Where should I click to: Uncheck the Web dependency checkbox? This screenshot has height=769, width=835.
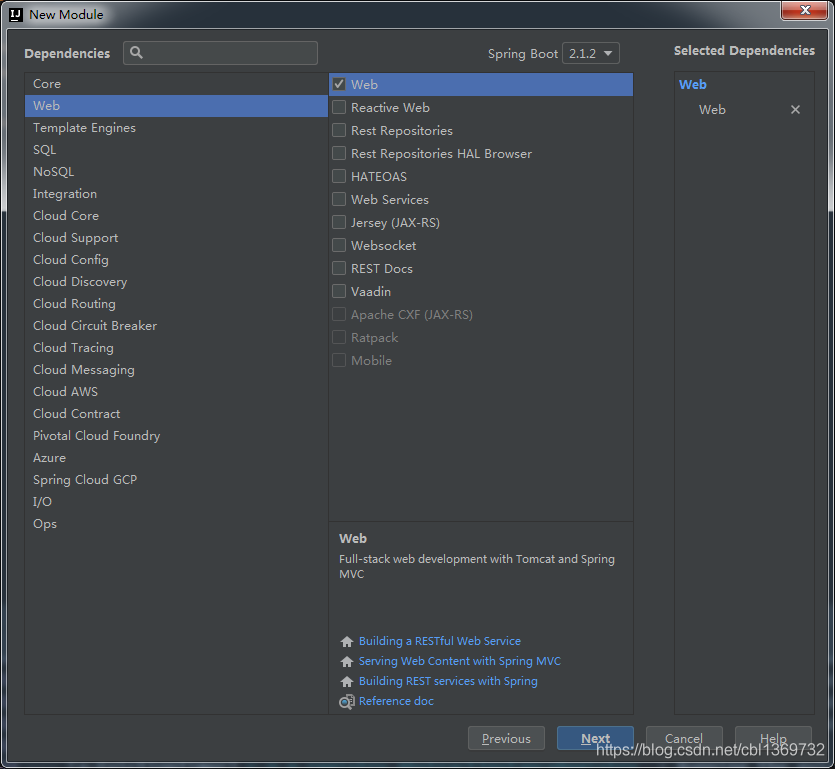point(340,85)
